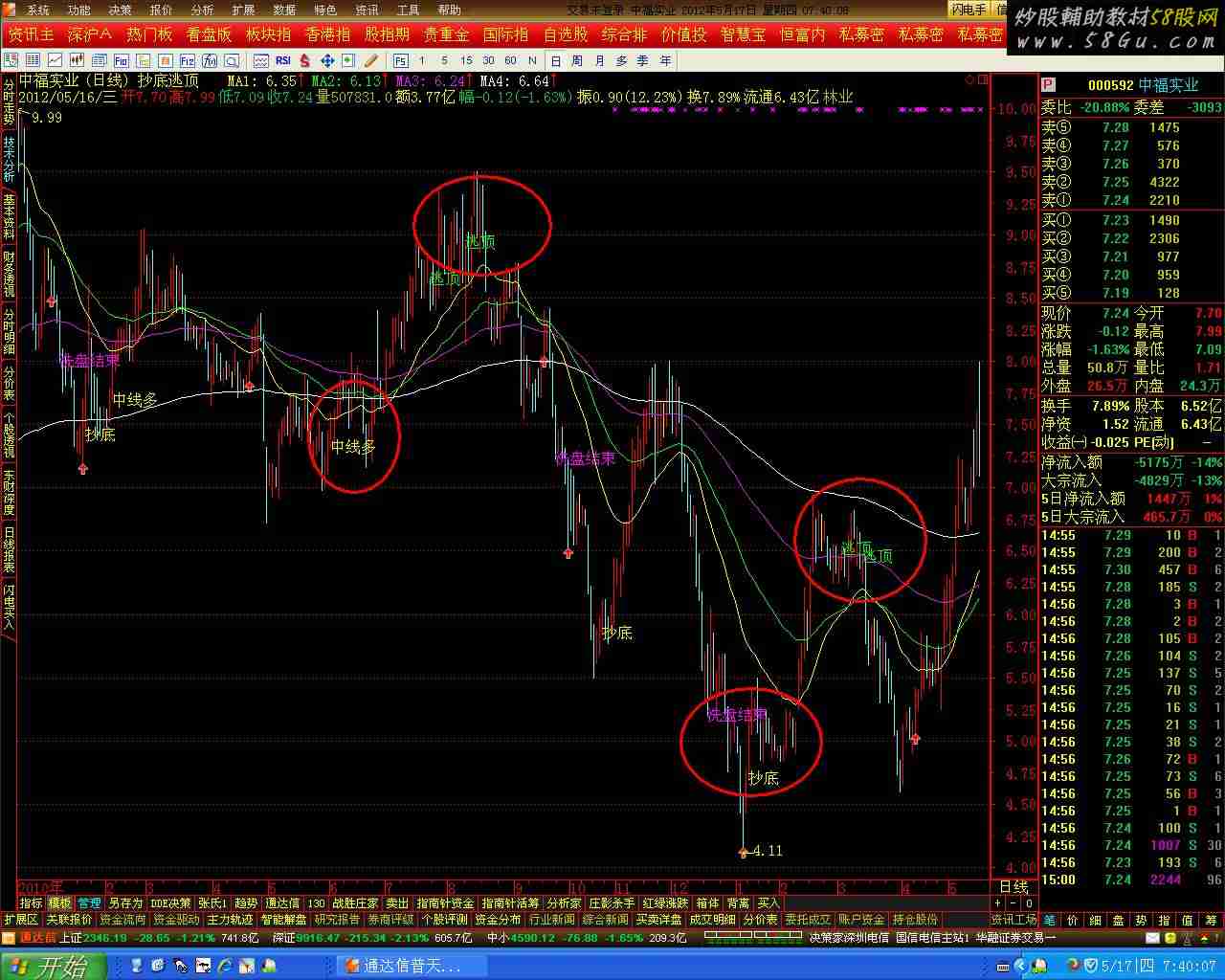Open the 资金流向 bottom tab

tap(123, 920)
